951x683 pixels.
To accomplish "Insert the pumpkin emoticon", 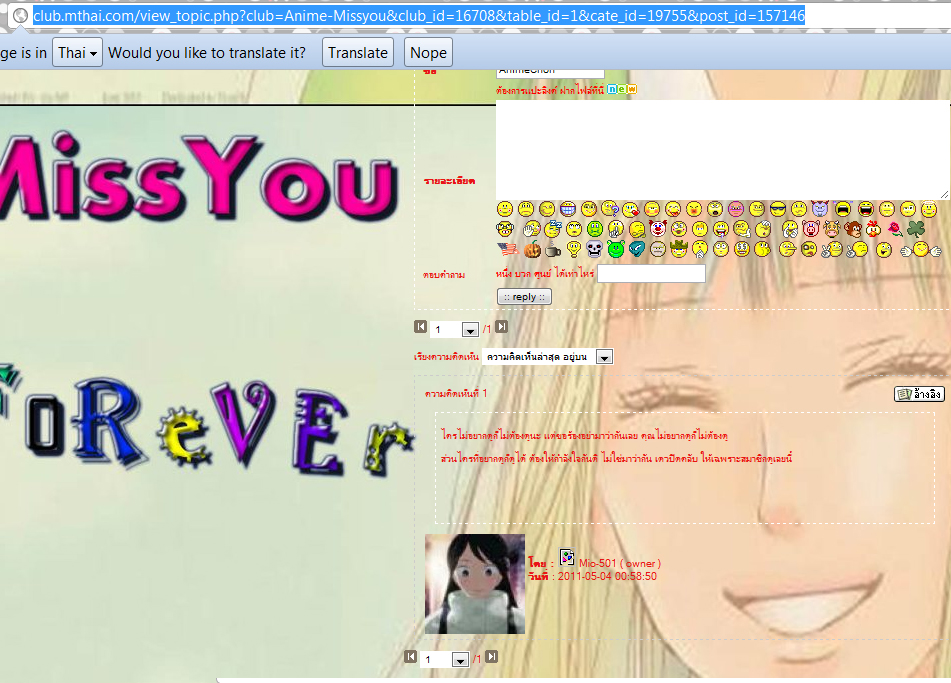I will pos(532,249).
